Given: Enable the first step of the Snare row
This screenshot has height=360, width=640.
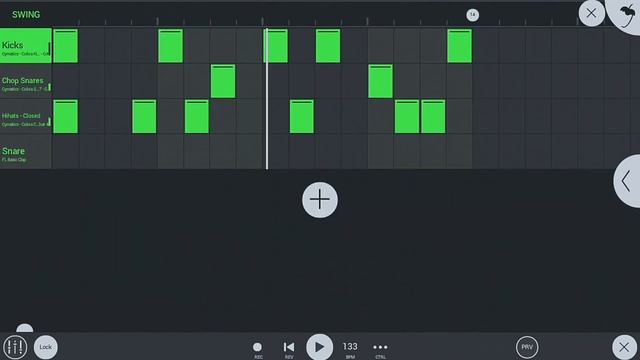Looking at the screenshot, I should [x=65, y=152].
